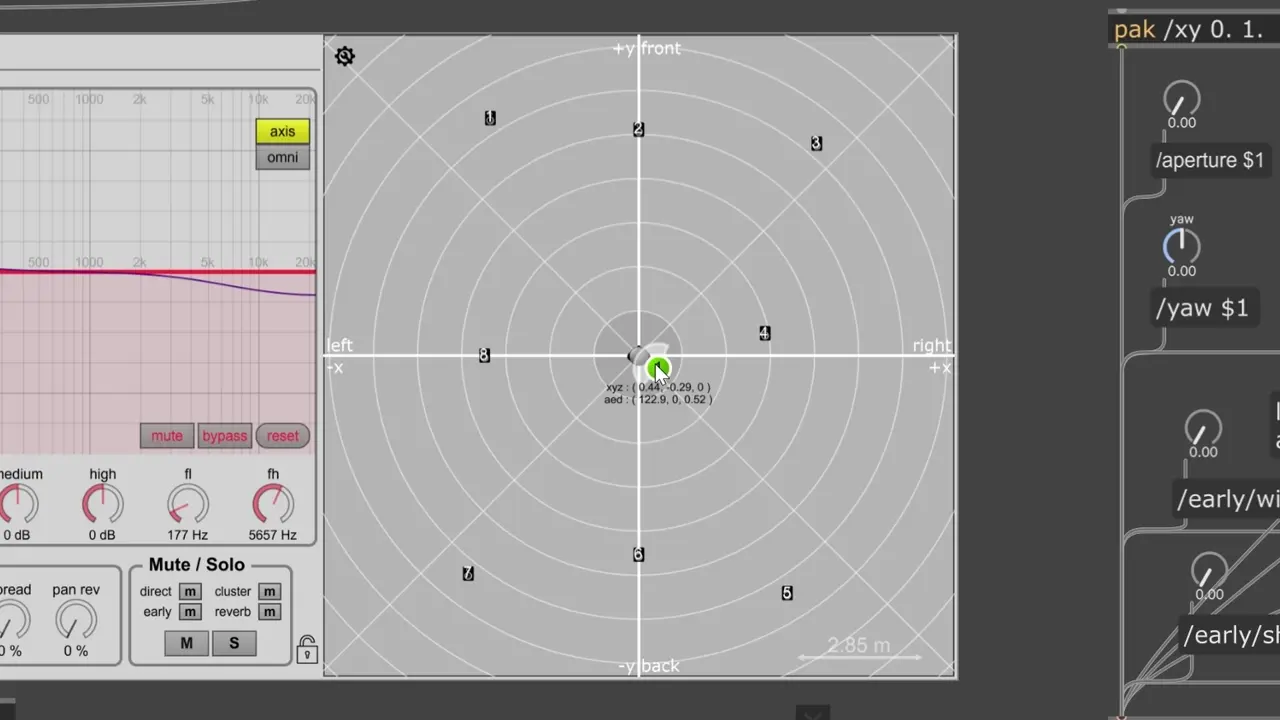This screenshot has height=720, width=1280.
Task: Click the listener head at the center
Action: (637, 356)
